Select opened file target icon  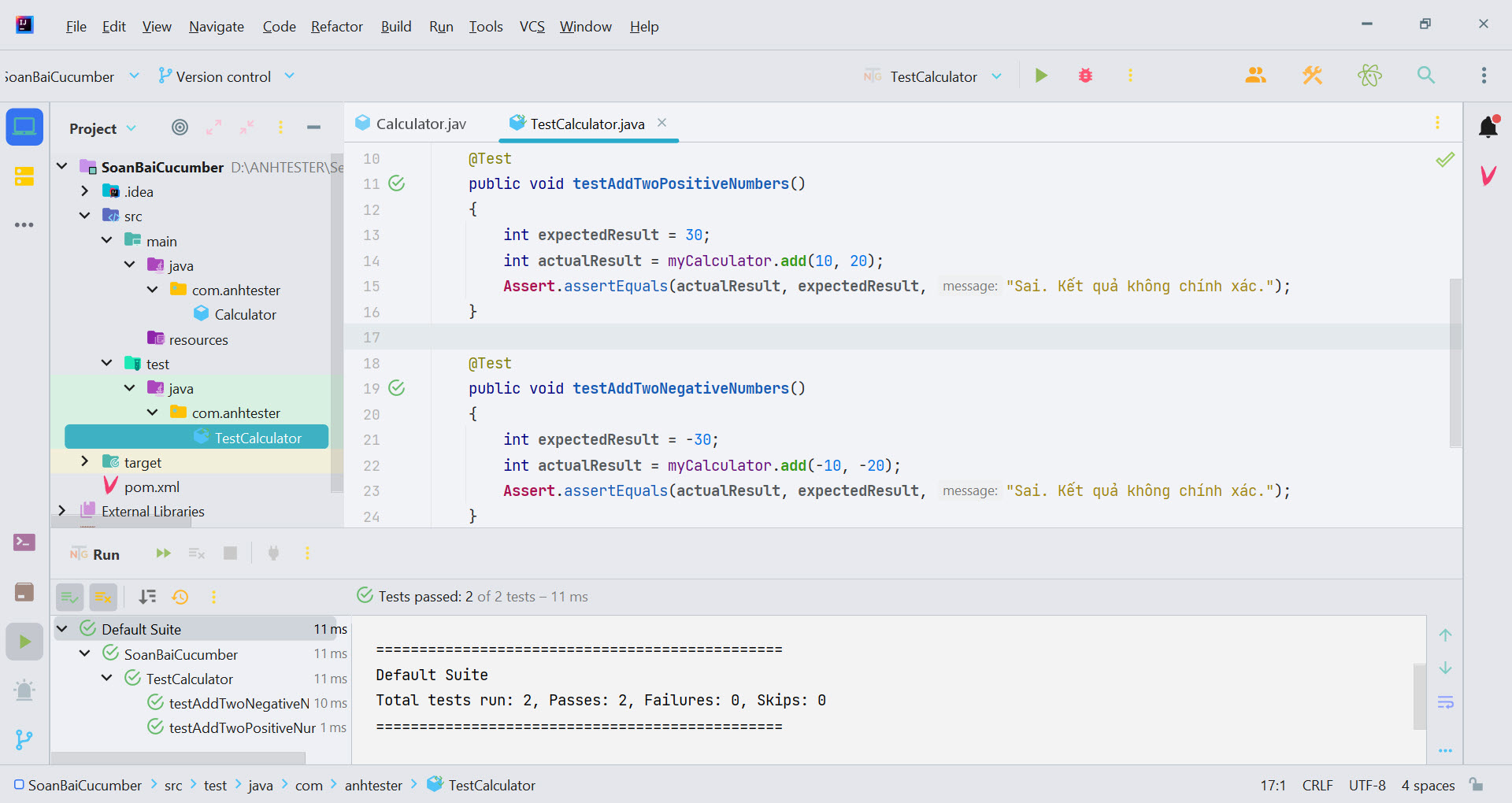[x=180, y=128]
